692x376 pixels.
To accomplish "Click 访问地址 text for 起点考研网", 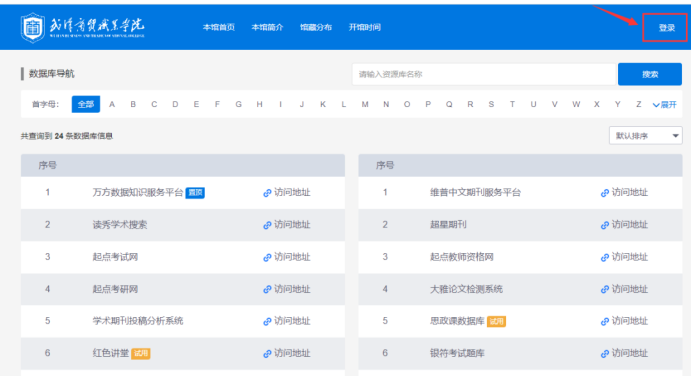I will 292,289.
